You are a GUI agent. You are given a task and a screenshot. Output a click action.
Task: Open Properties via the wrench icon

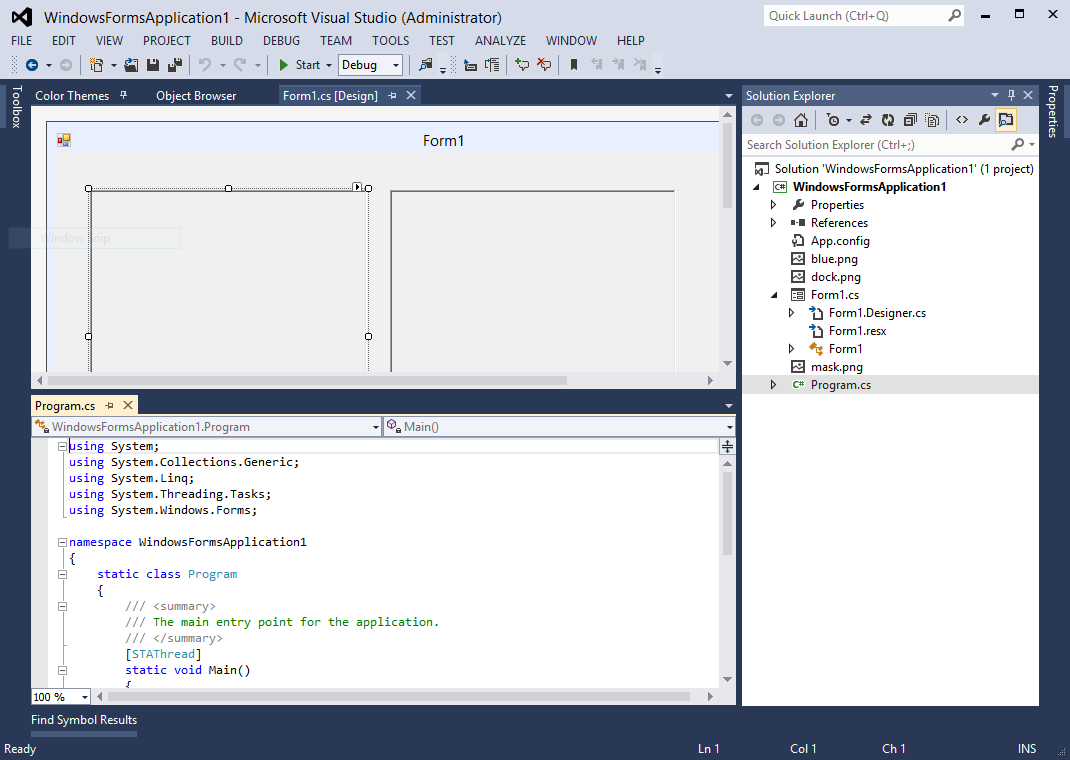pos(984,120)
